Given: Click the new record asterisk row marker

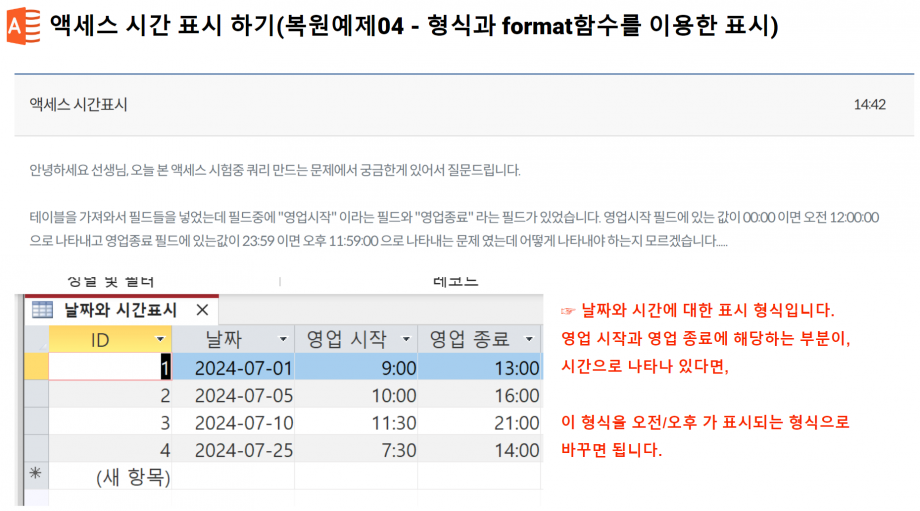Looking at the screenshot, I should [x=35, y=476].
